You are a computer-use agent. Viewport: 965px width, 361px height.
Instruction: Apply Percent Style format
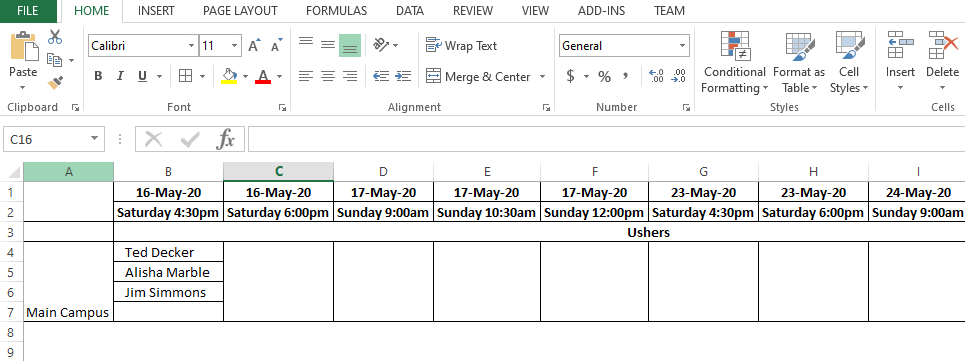tap(604, 76)
